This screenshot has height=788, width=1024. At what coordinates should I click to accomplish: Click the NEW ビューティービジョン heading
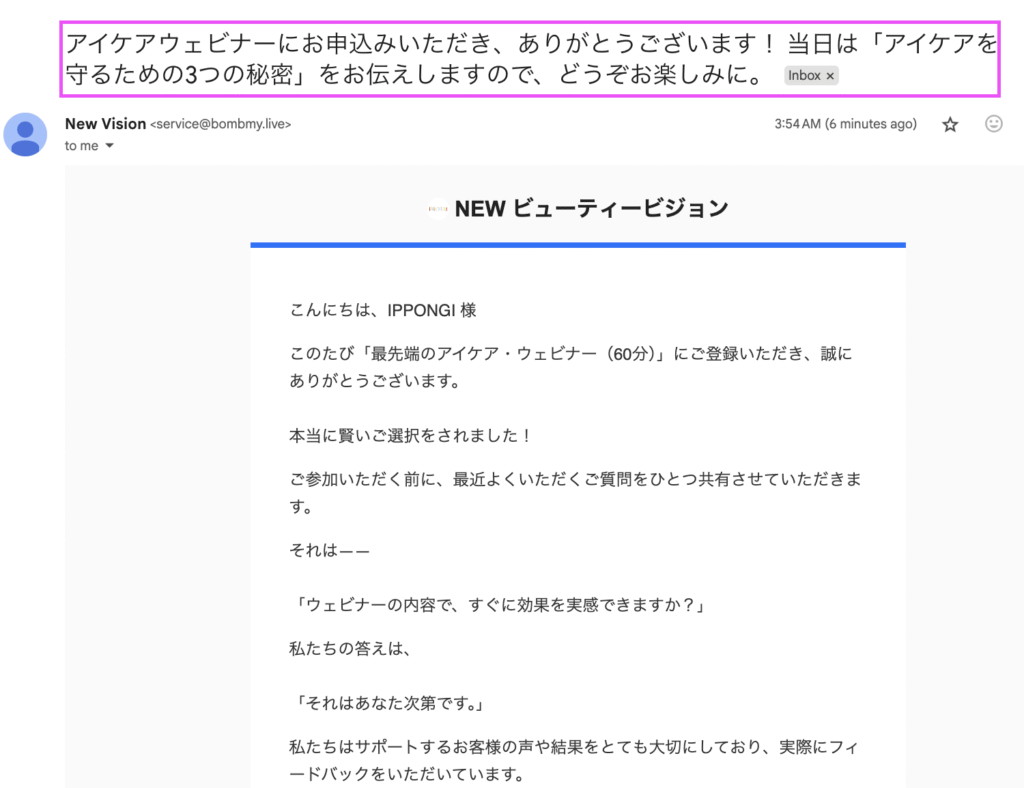point(591,209)
